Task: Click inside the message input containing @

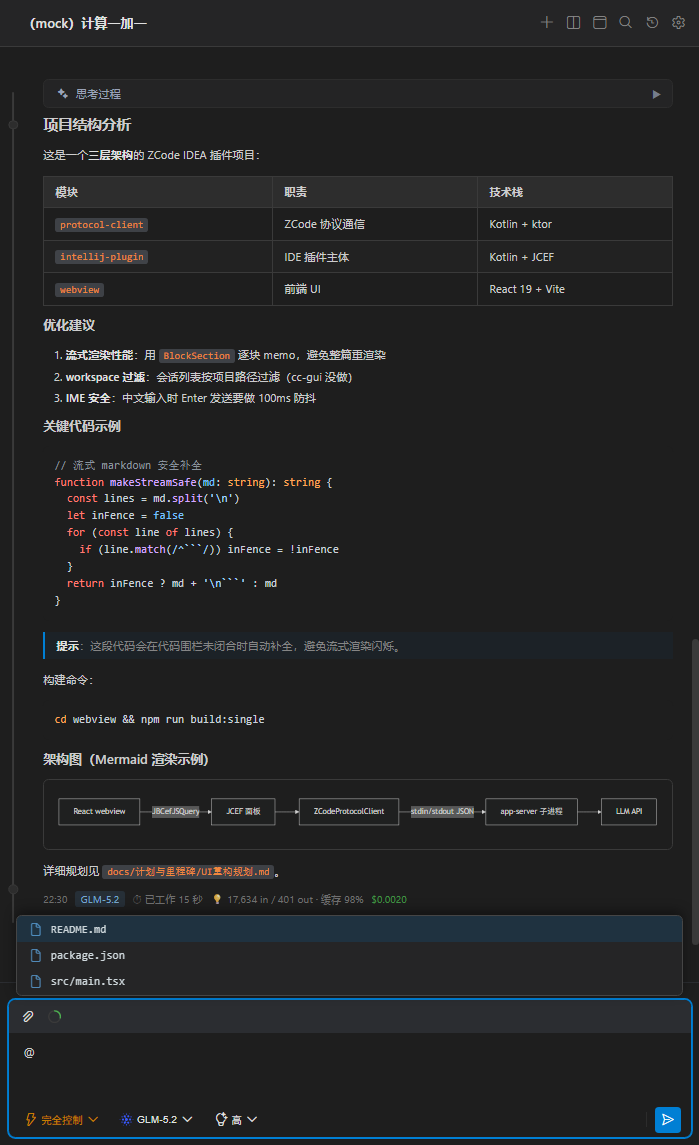Action: point(349,1066)
